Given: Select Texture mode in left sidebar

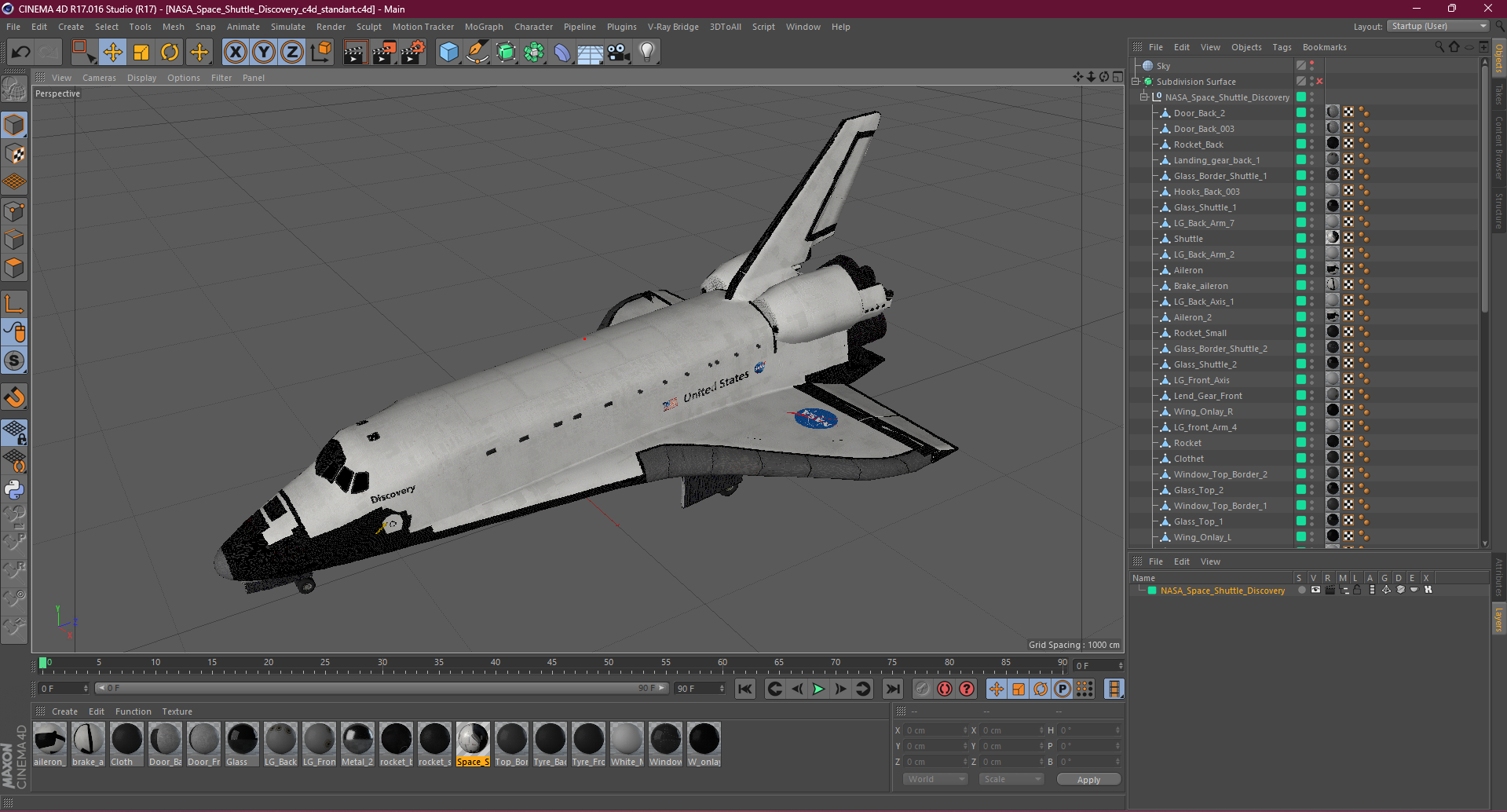Looking at the screenshot, I should tap(14, 154).
